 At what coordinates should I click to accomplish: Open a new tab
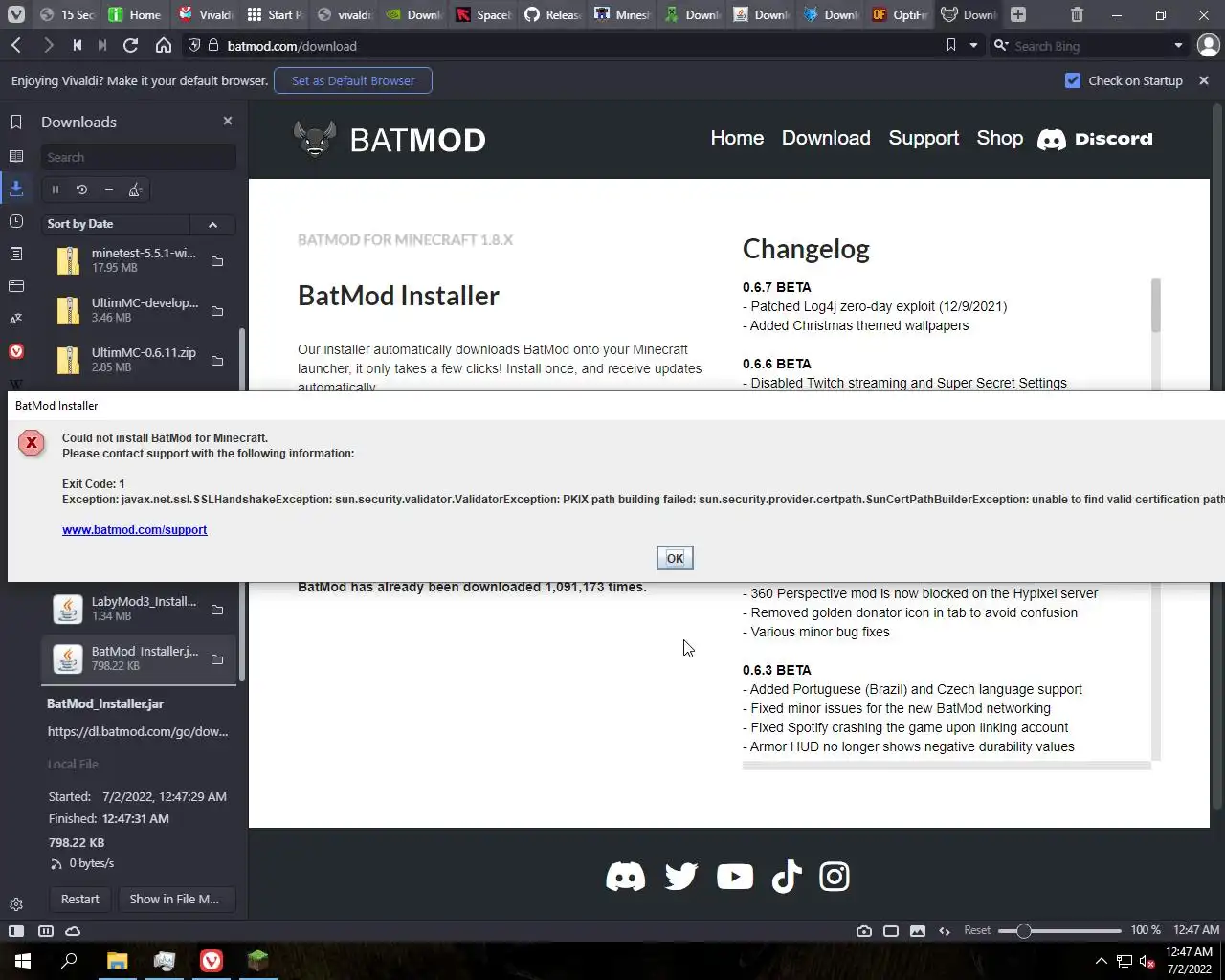click(x=1018, y=14)
